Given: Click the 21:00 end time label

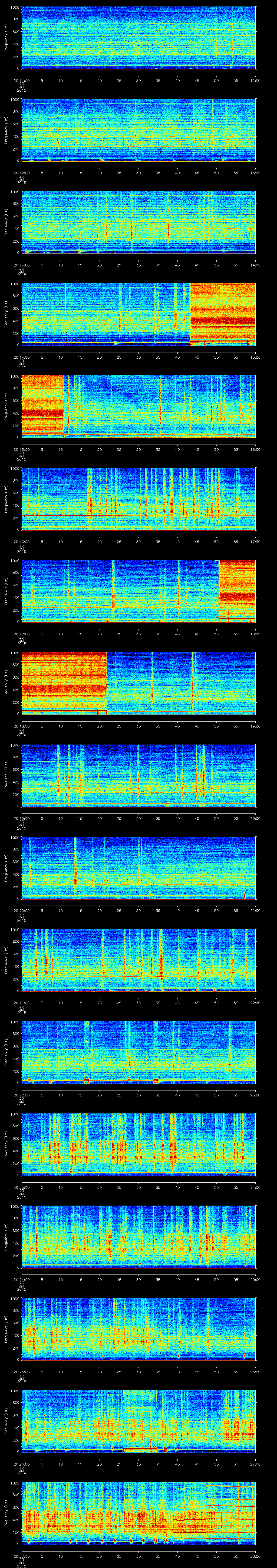Looking at the screenshot, I should [256, 910].
